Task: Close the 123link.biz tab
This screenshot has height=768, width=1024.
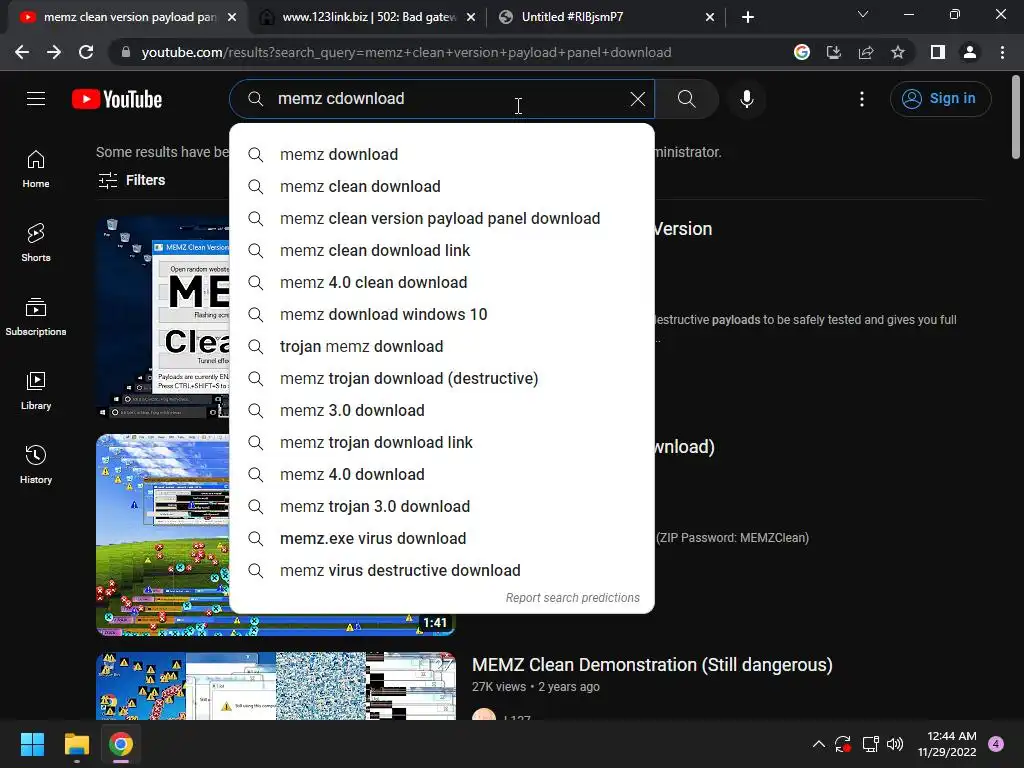Action: click(471, 17)
